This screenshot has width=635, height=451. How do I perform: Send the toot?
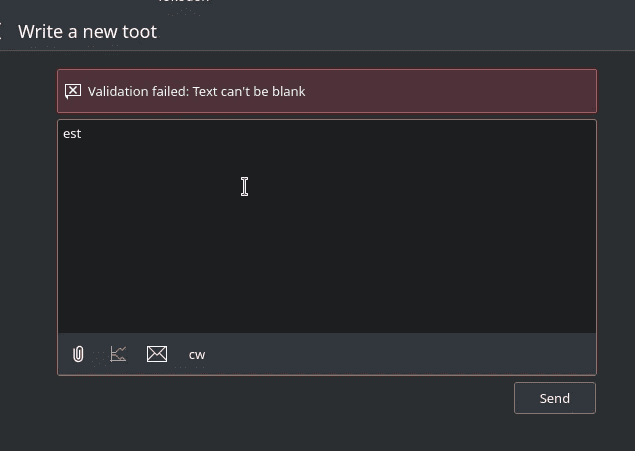click(555, 398)
